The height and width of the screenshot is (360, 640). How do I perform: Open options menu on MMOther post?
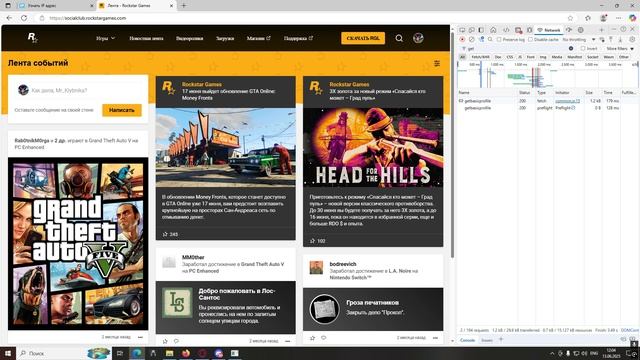click(288, 341)
